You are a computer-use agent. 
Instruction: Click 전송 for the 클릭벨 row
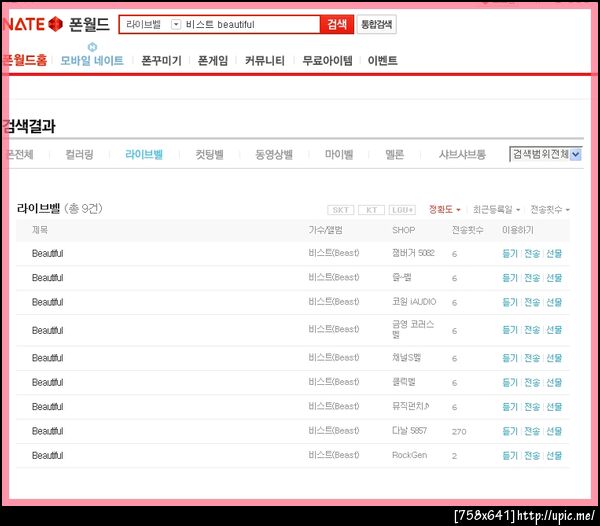point(532,383)
